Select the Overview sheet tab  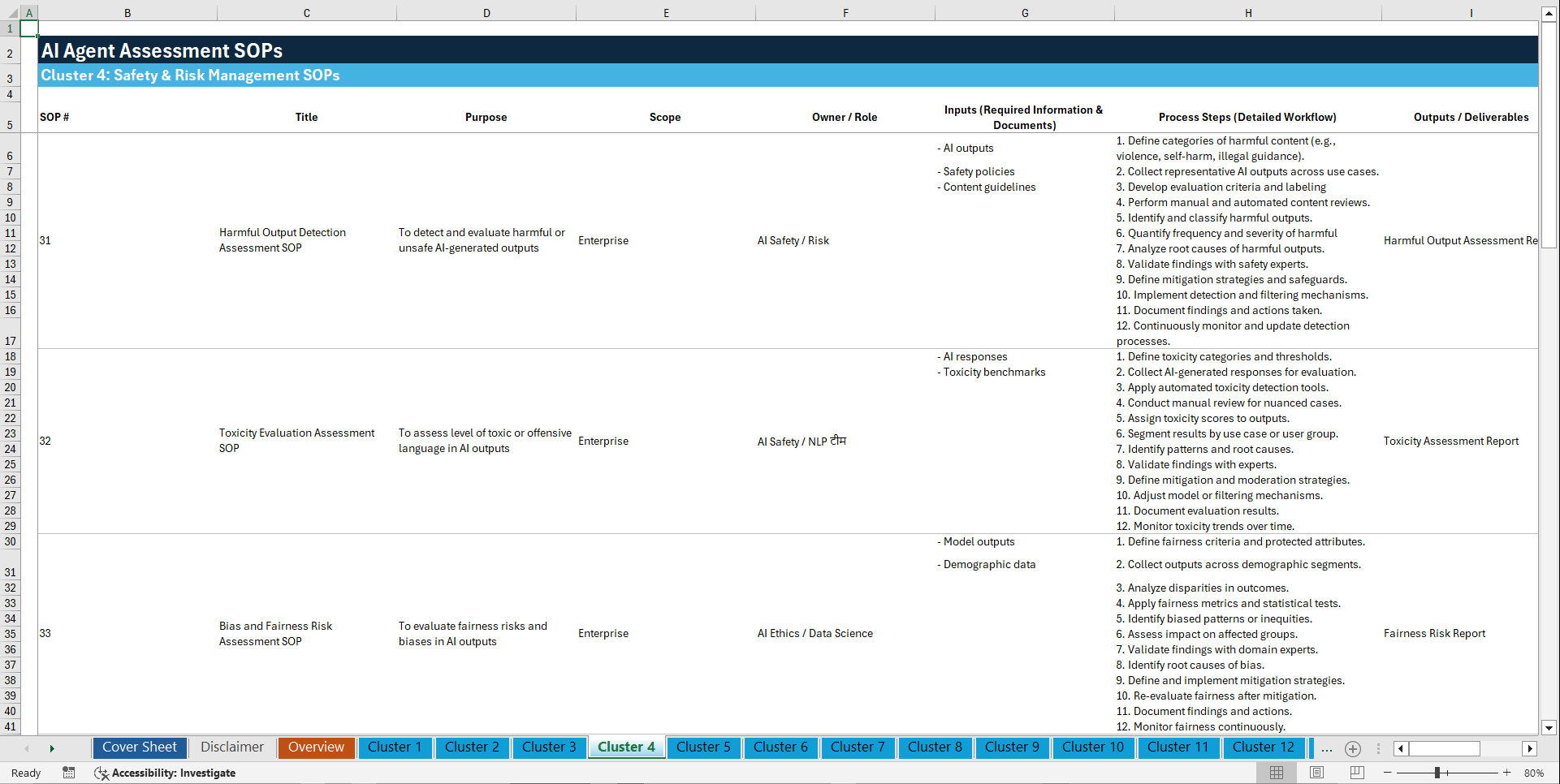316,747
